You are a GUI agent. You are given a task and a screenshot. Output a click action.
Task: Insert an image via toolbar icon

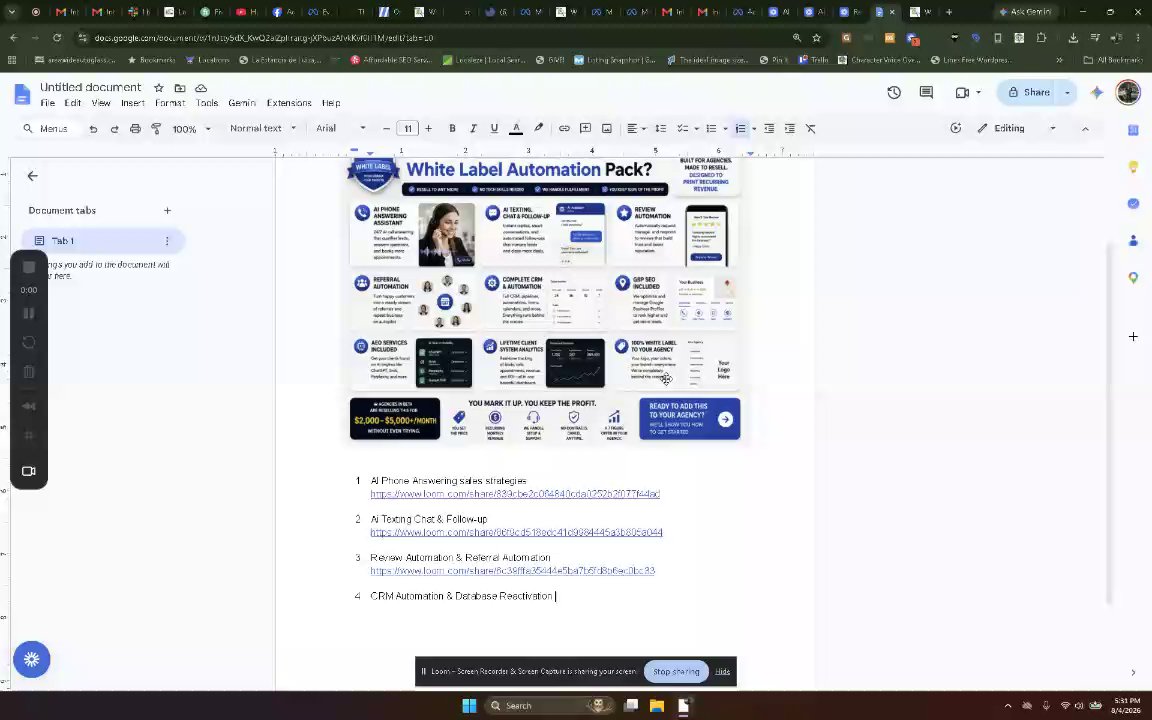pyautogui.click(x=607, y=129)
